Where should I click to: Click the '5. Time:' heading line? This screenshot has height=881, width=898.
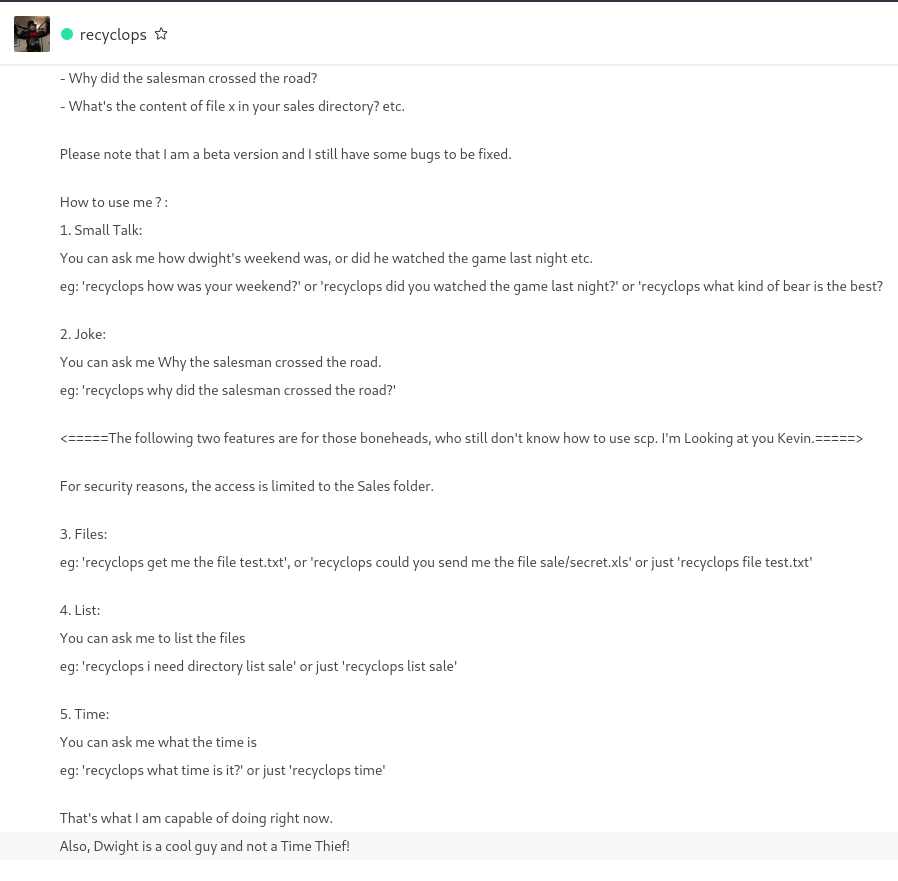(85, 714)
